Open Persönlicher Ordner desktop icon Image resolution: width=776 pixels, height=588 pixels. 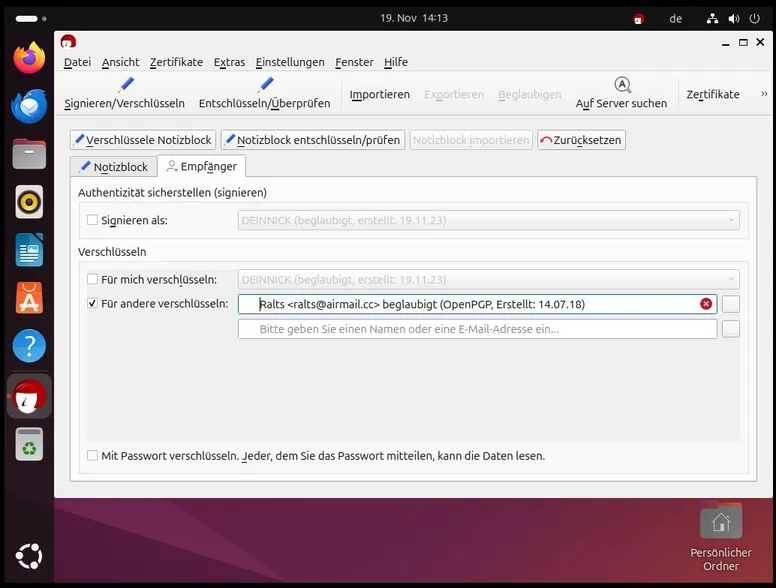[721, 538]
